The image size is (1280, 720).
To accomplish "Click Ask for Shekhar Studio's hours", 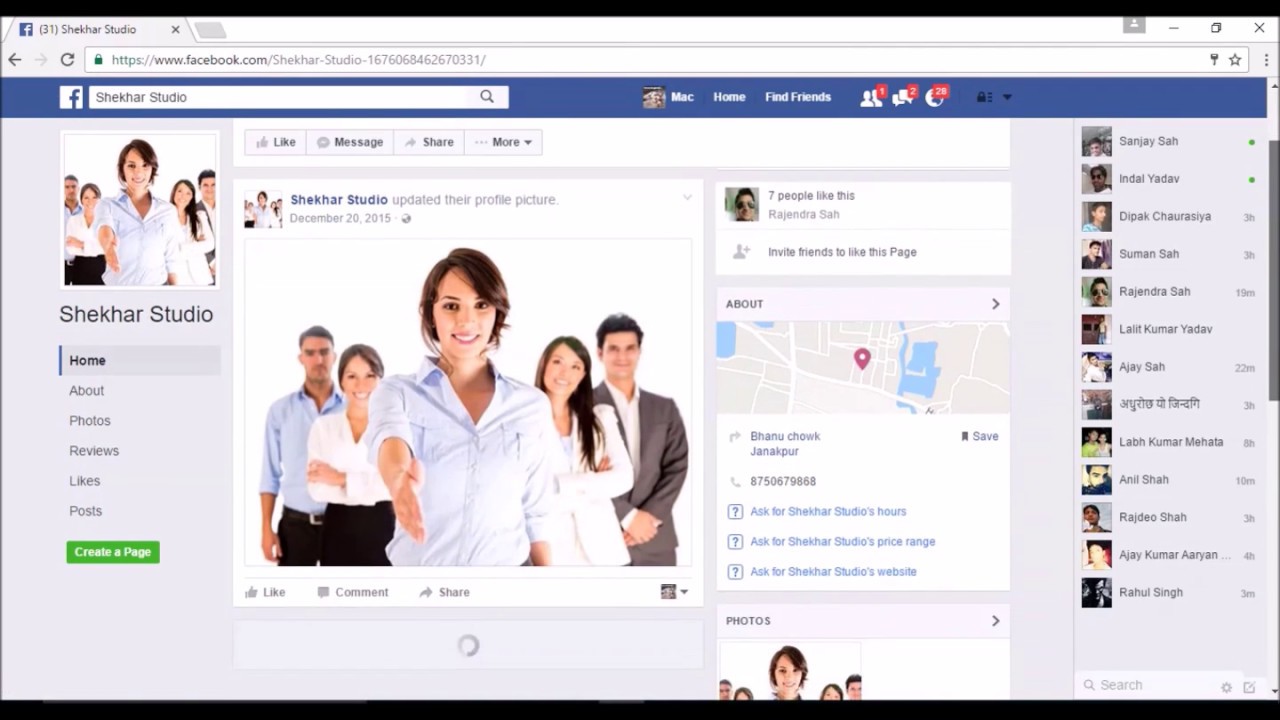I will click(828, 511).
